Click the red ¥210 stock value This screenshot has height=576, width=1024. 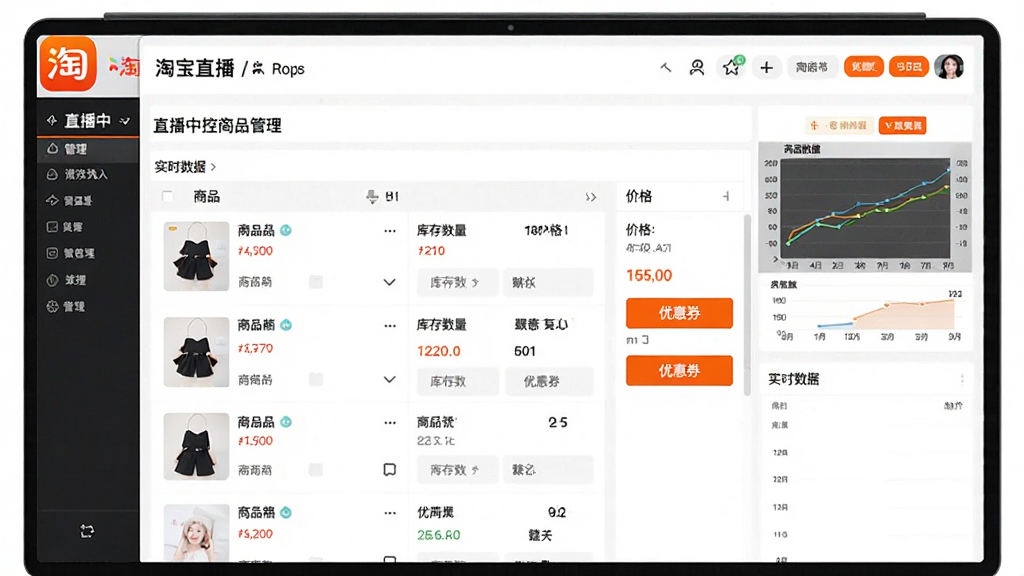431,251
